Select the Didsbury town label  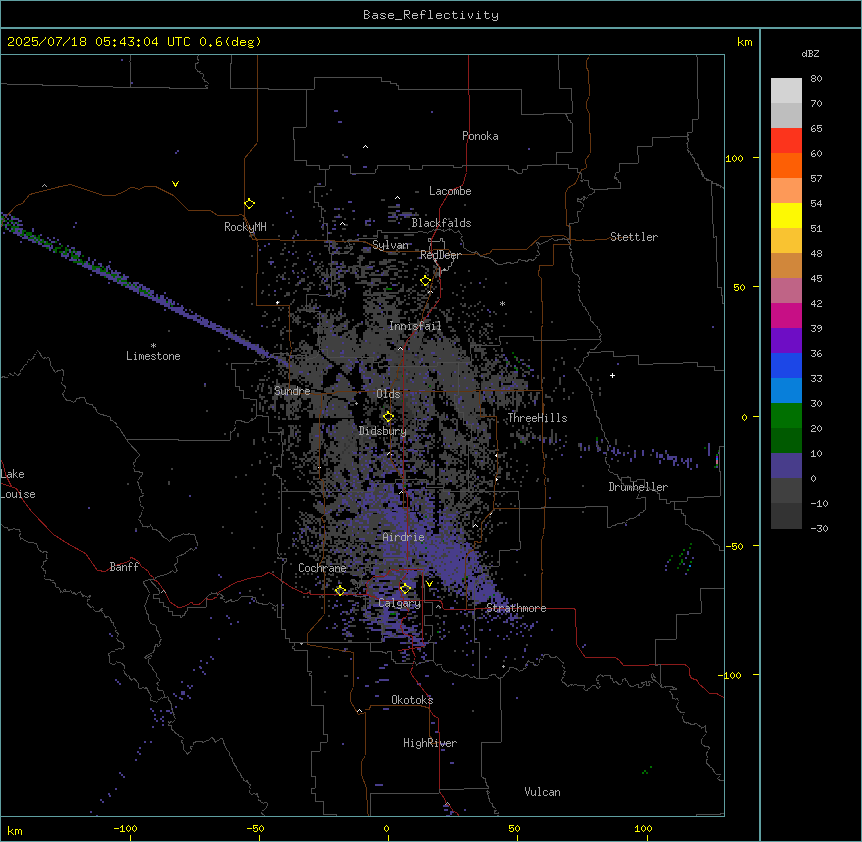coord(383,431)
